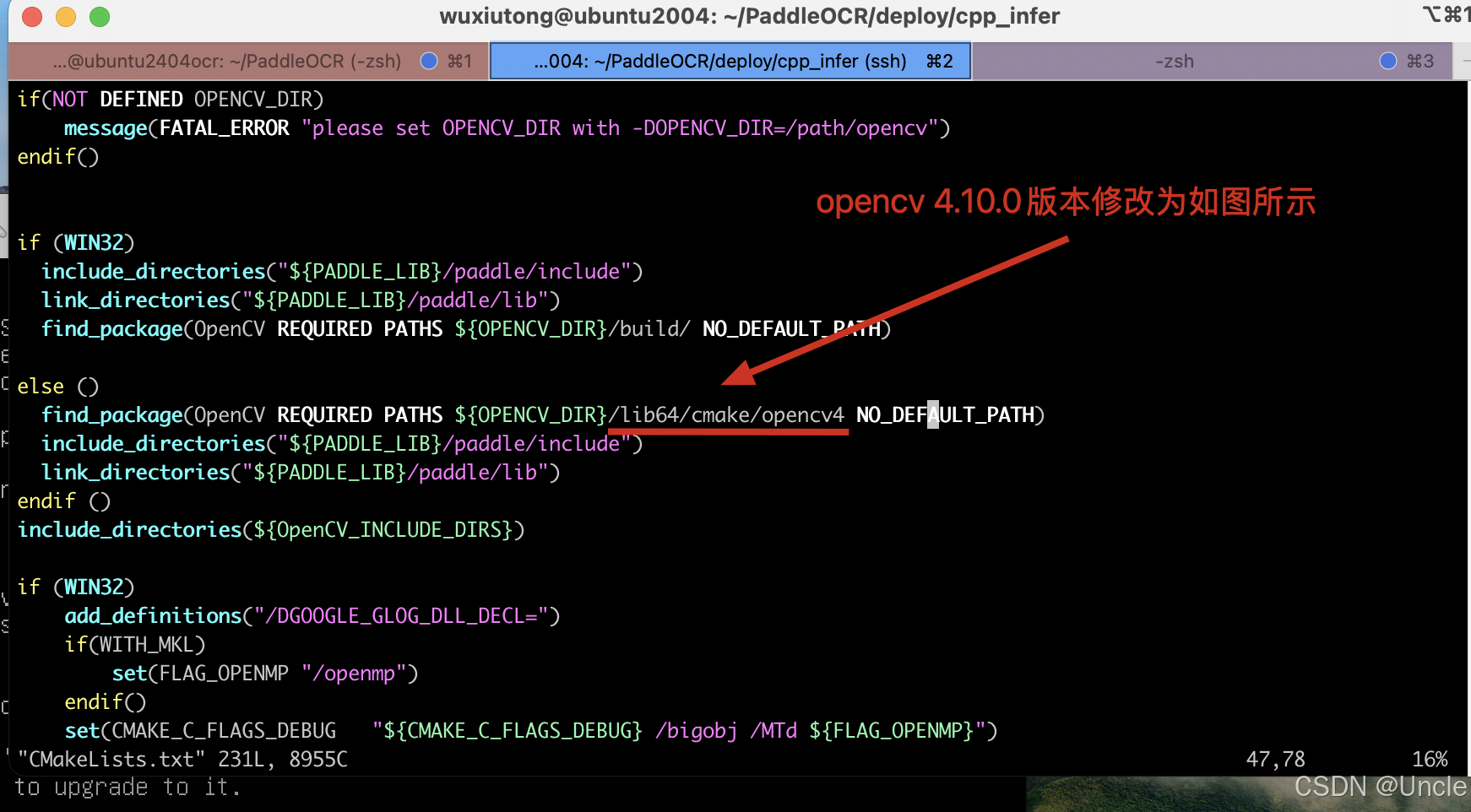Click the set(CMAKE_C_FLAGS_DEBUG line
Image resolution: width=1471 pixels, height=812 pixels.
(531, 731)
